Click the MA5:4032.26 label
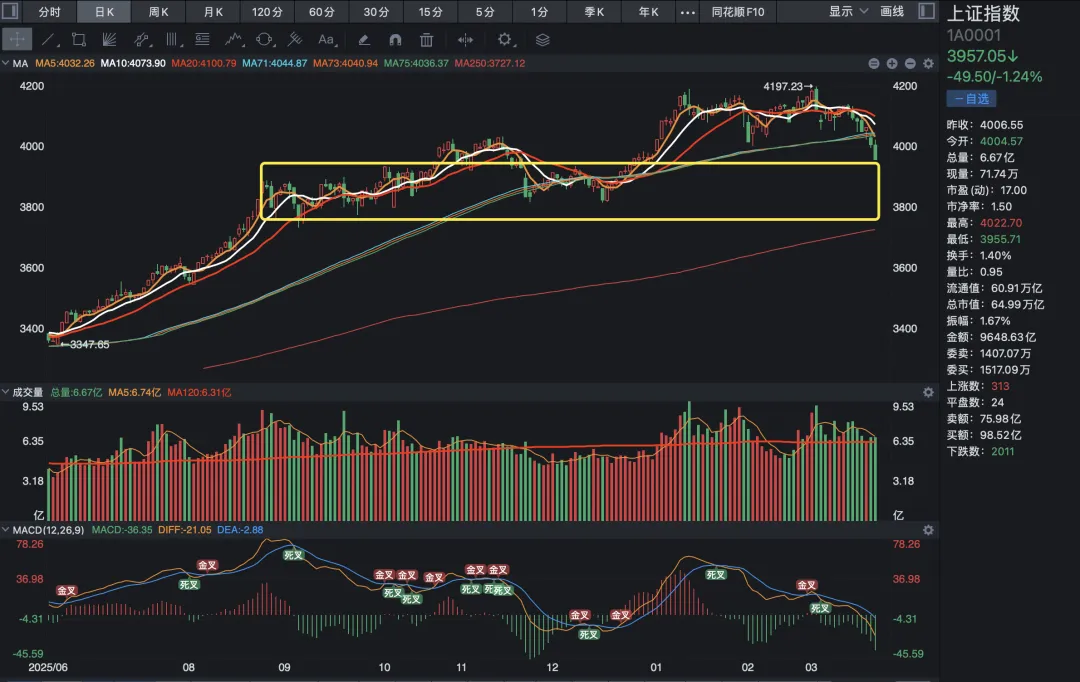This screenshot has width=1080, height=682. [x=65, y=63]
